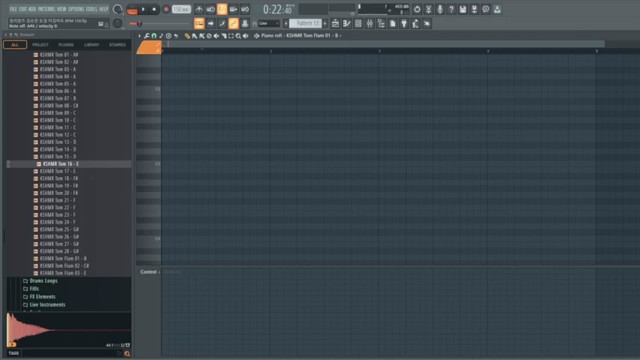Switch browser to the ALL tab

tap(15, 44)
